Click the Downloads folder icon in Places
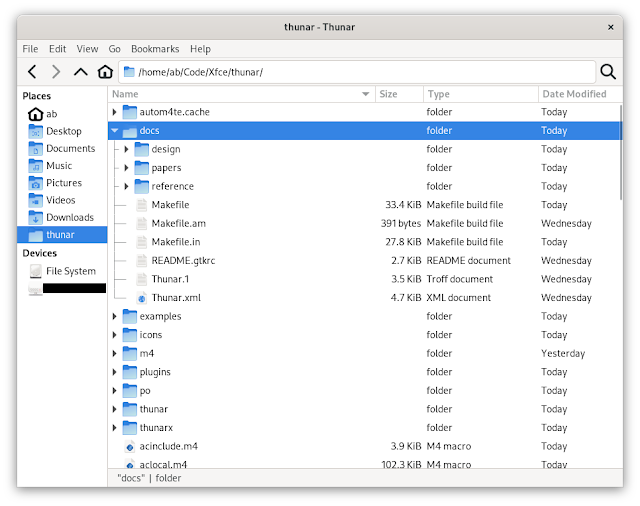Image resolution: width=640 pixels, height=506 pixels. click(x=36, y=217)
